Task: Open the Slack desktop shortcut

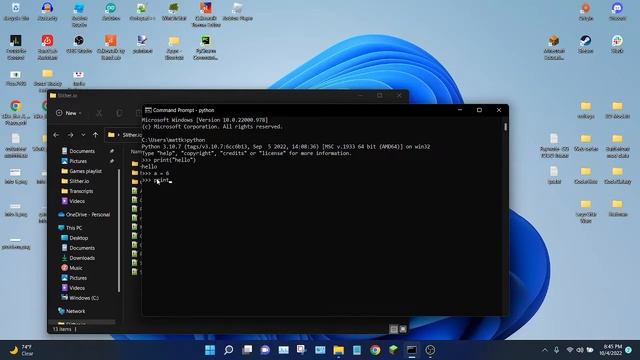Action: click(617, 44)
